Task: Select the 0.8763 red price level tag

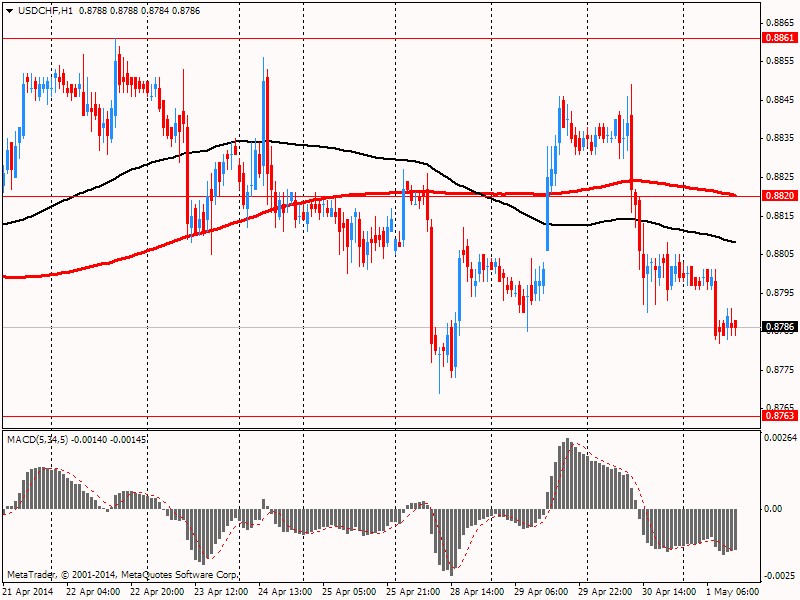Action: point(780,416)
